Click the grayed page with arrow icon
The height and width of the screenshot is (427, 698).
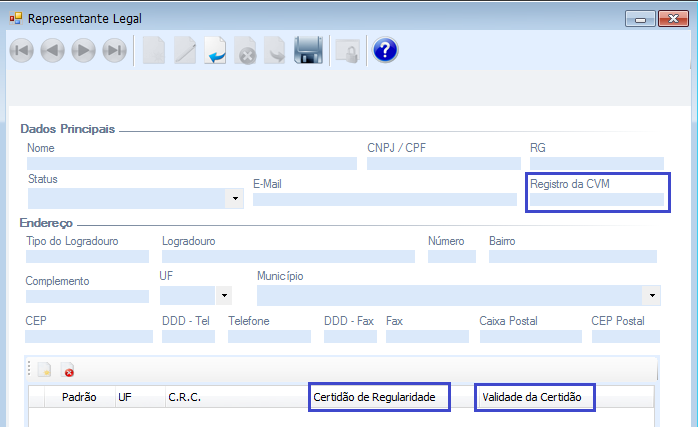click(x=275, y=50)
